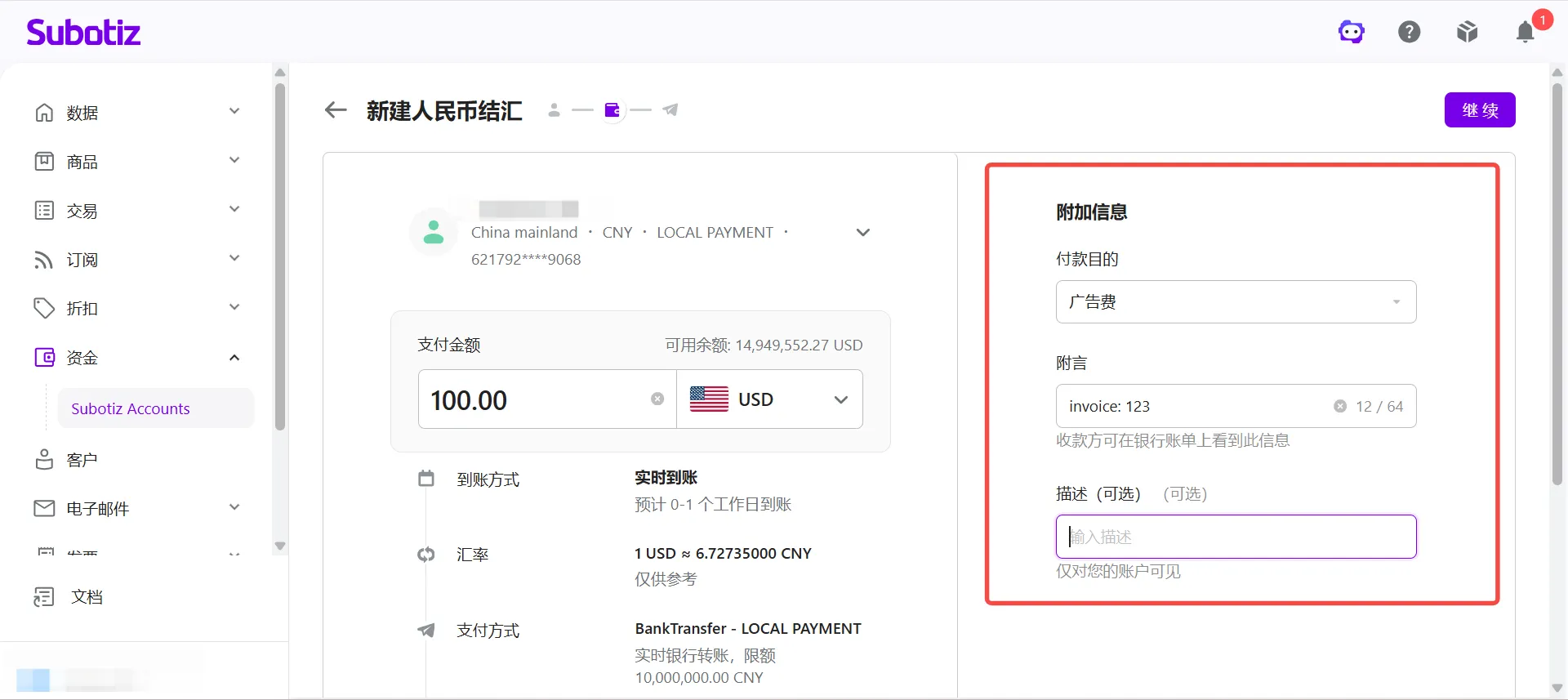The image size is (1568, 700).
Task: Click the wallet step icon
Action: pos(612,109)
